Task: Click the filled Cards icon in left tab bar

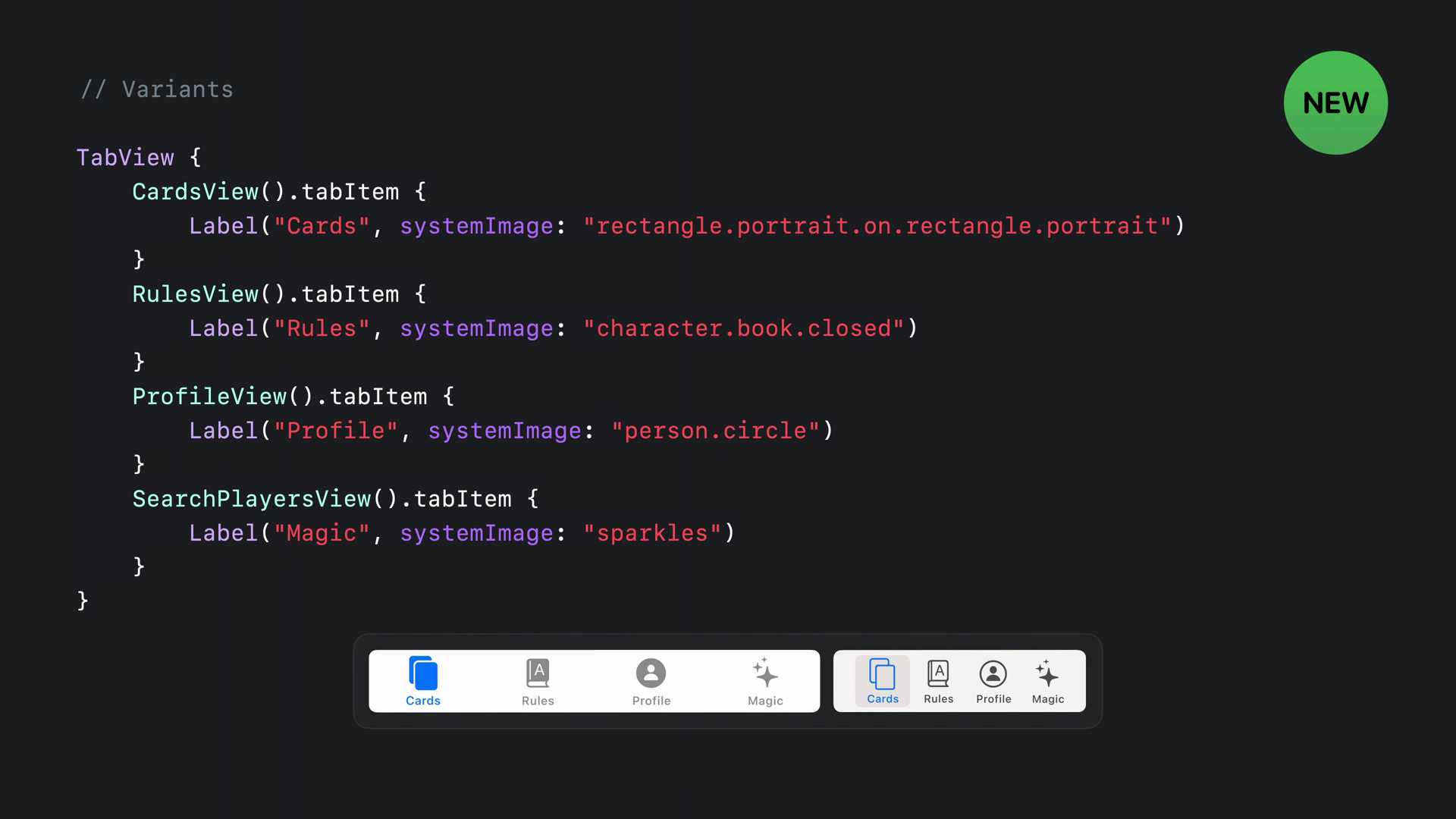Action: click(x=423, y=673)
